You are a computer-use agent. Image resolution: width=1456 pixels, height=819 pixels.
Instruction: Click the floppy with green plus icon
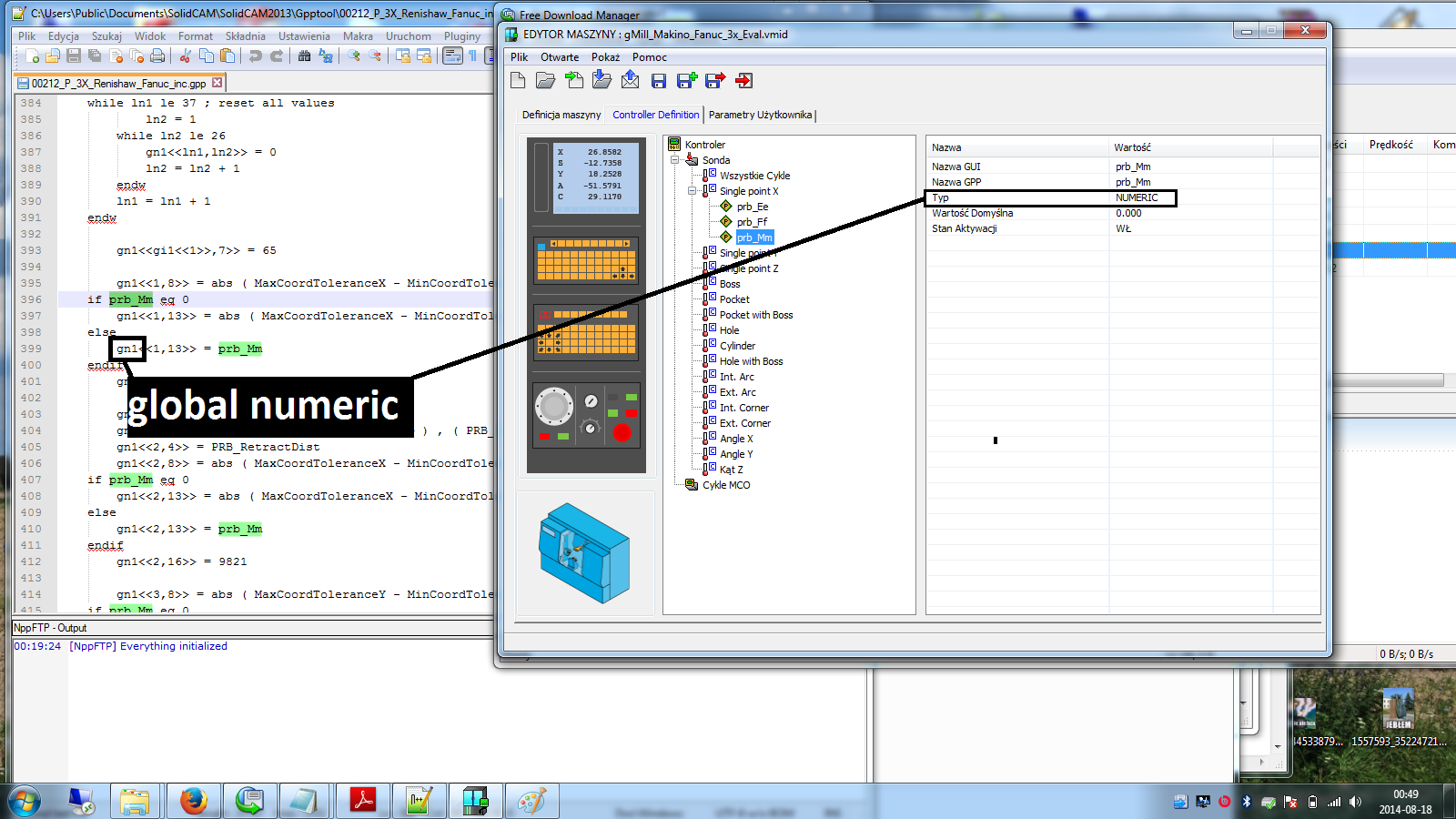[x=687, y=81]
